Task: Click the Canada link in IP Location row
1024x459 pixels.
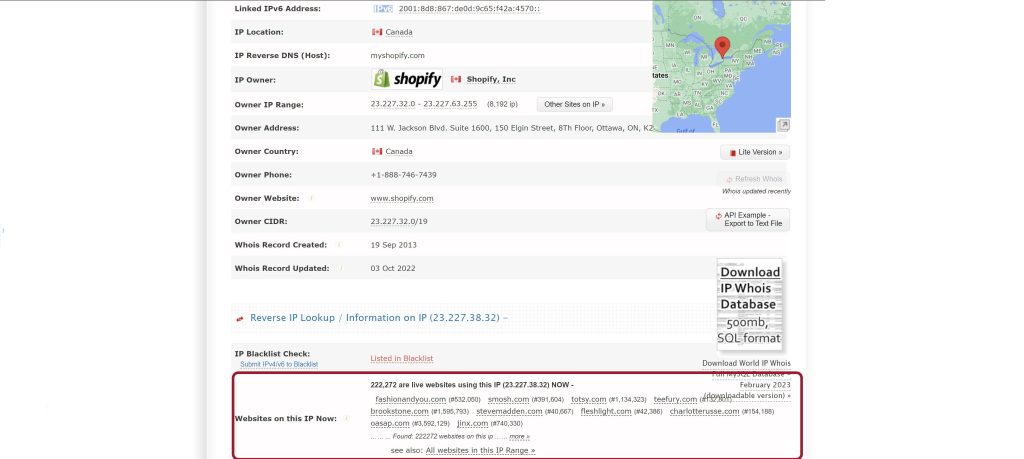Action: (x=398, y=32)
